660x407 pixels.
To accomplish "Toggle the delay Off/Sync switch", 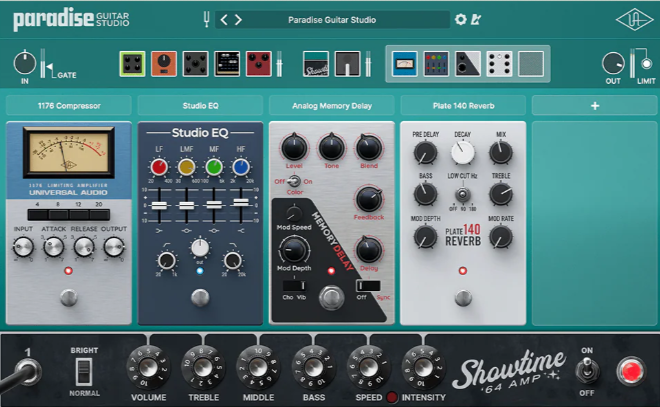I will click(368, 286).
